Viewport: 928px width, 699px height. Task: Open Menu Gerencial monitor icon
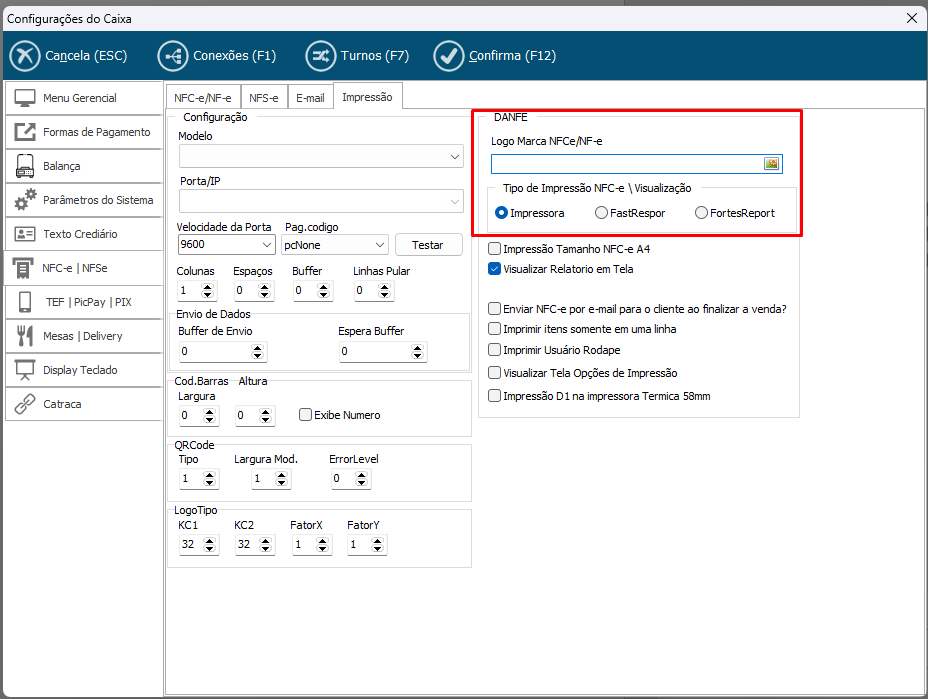point(25,98)
